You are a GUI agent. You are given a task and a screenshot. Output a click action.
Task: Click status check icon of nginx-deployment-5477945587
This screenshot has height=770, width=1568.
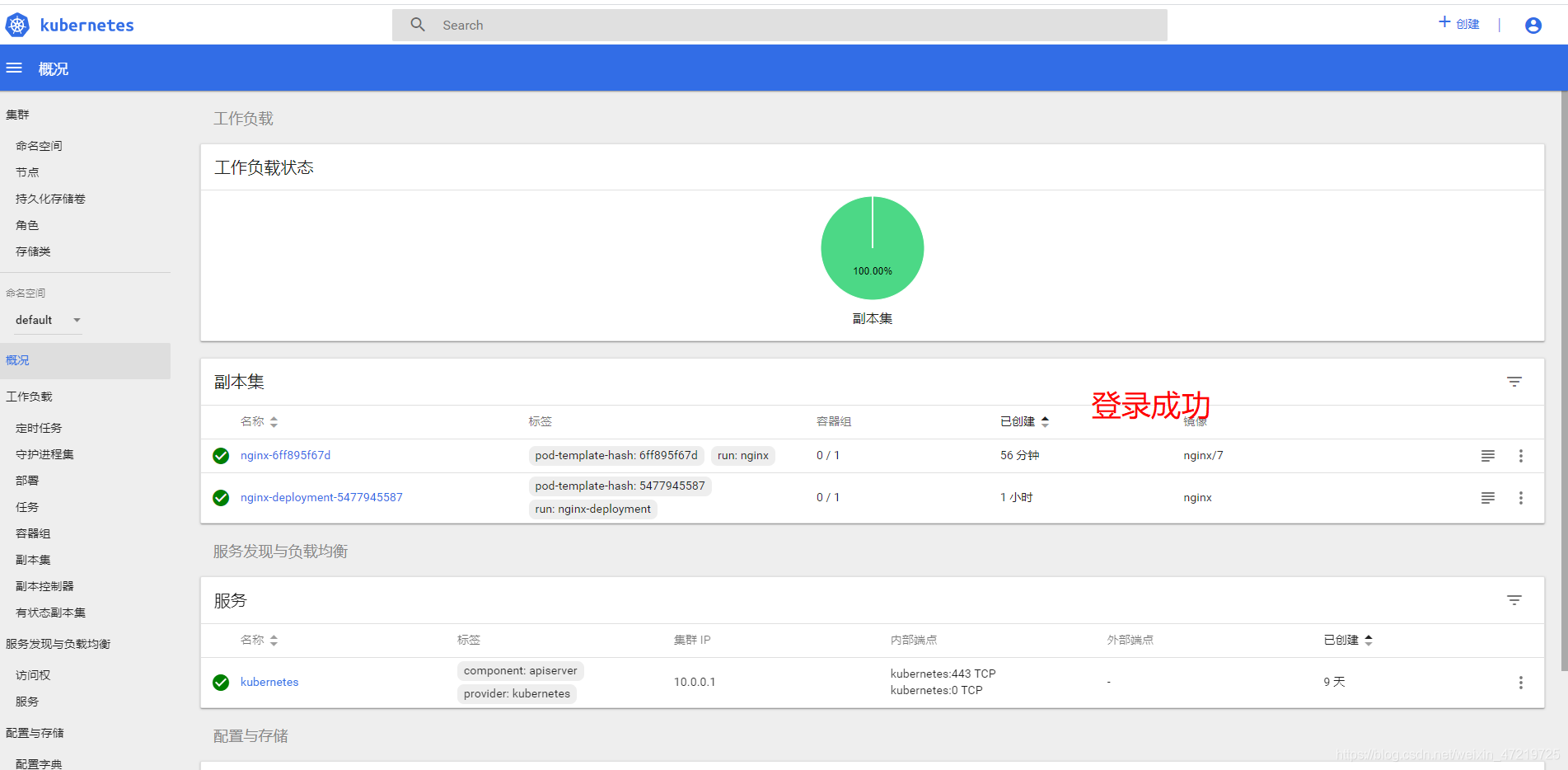(221, 498)
